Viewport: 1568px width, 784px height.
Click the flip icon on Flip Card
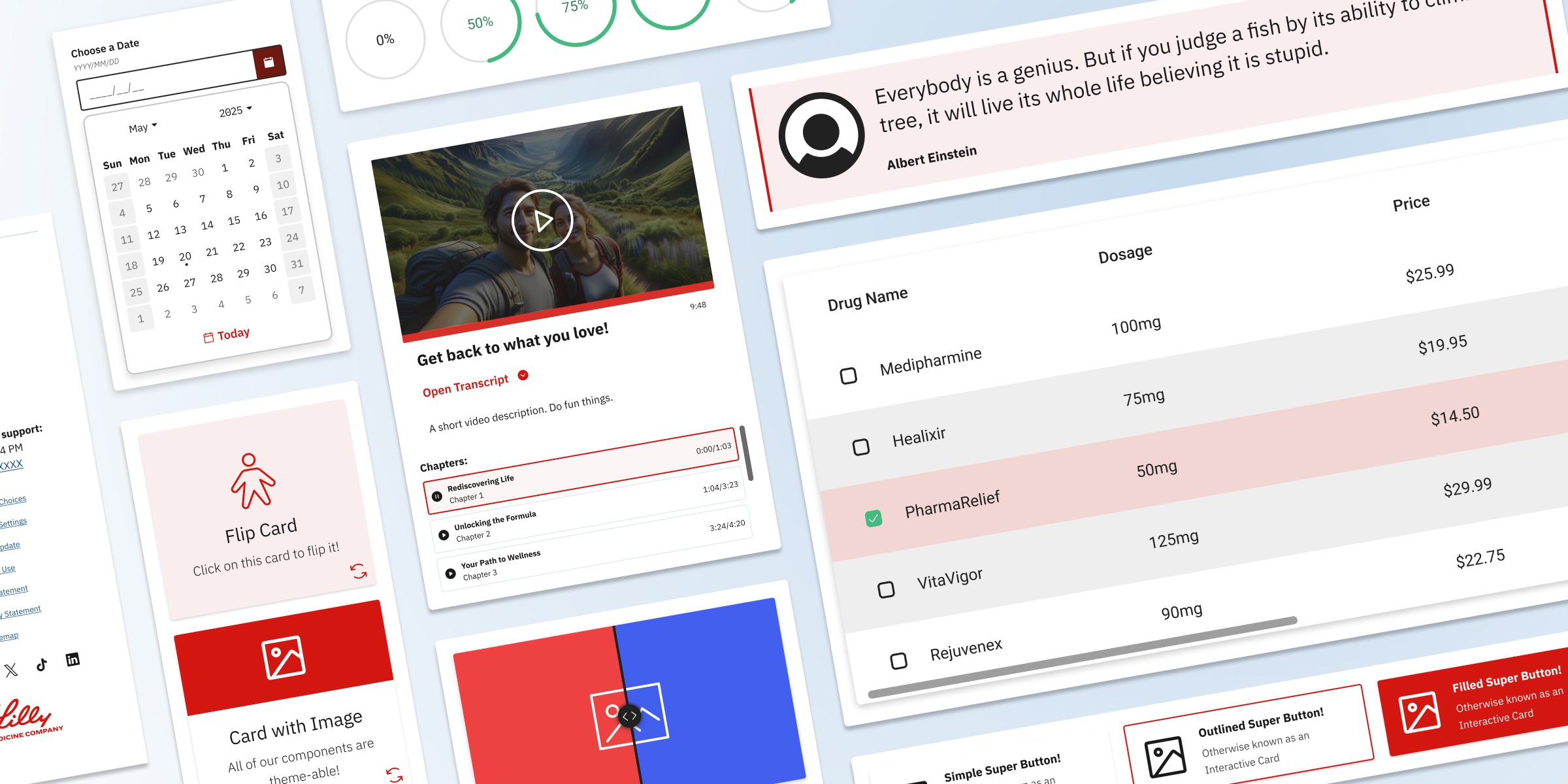(358, 571)
